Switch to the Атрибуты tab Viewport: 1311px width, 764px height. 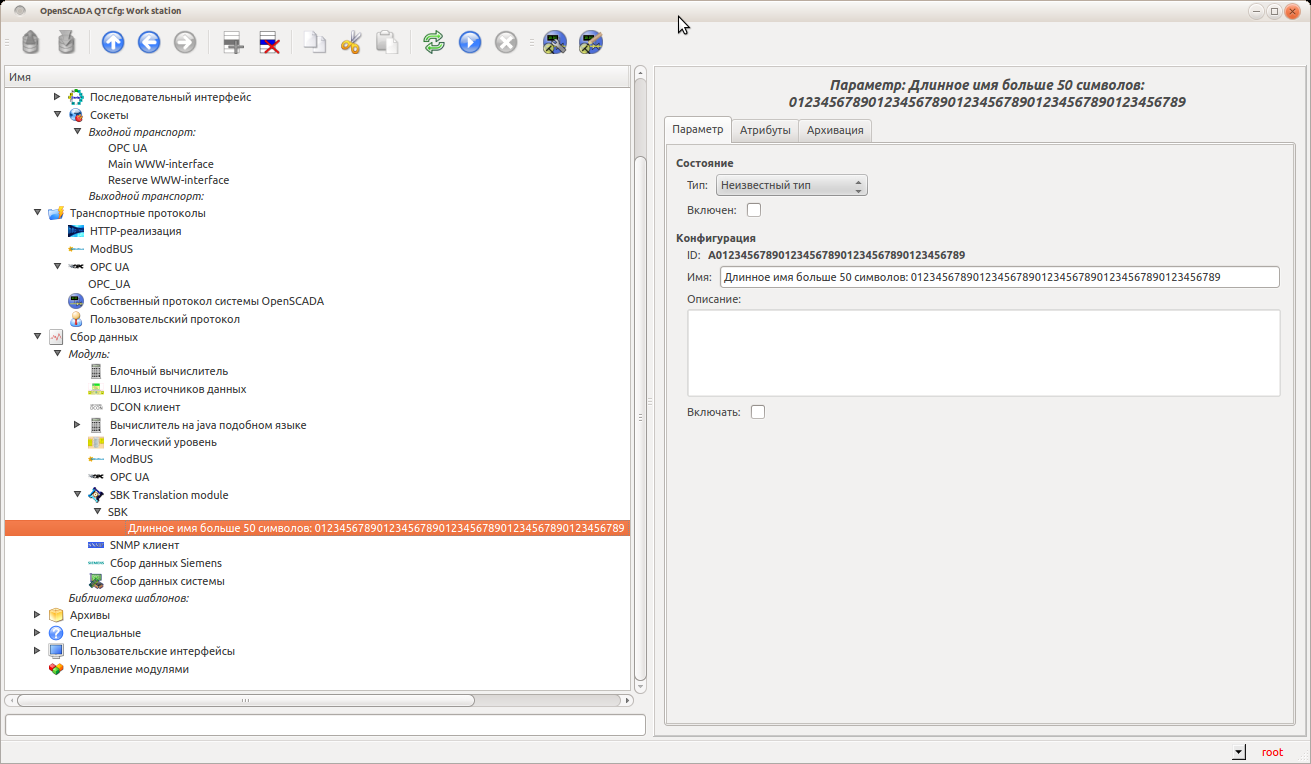(x=765, y=130)
